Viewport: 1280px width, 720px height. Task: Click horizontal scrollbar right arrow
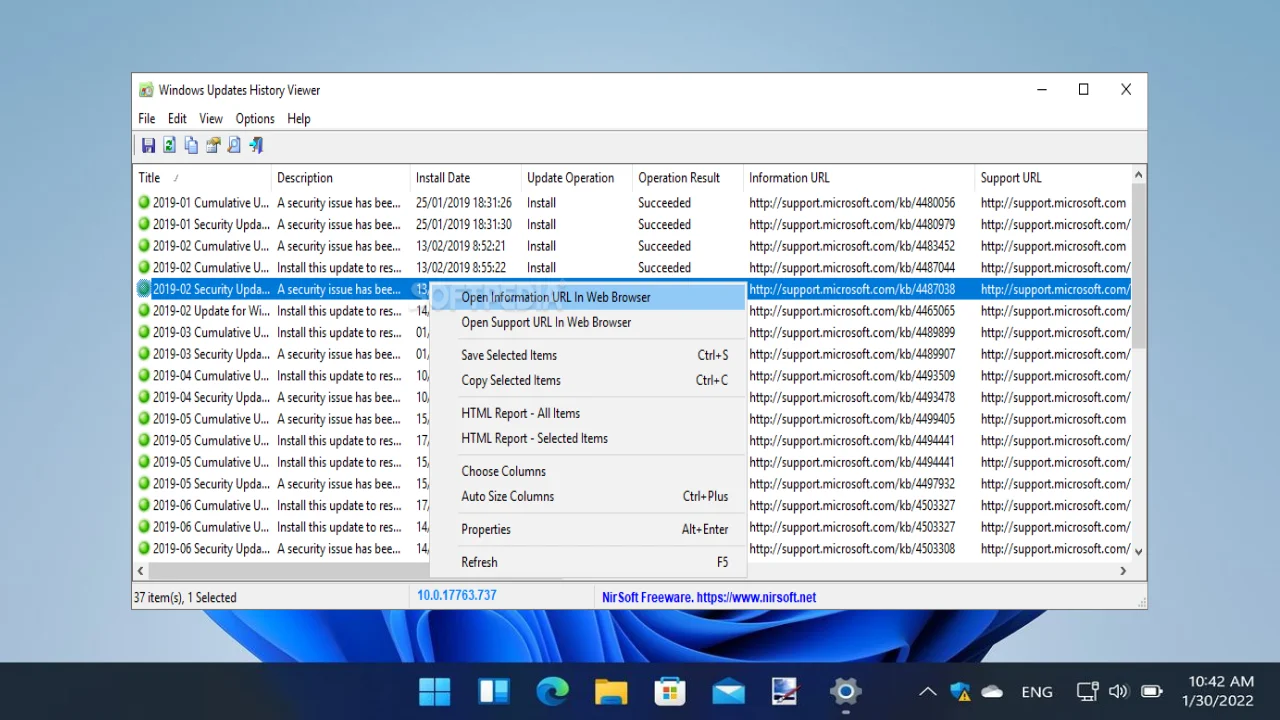(1123, 570)
